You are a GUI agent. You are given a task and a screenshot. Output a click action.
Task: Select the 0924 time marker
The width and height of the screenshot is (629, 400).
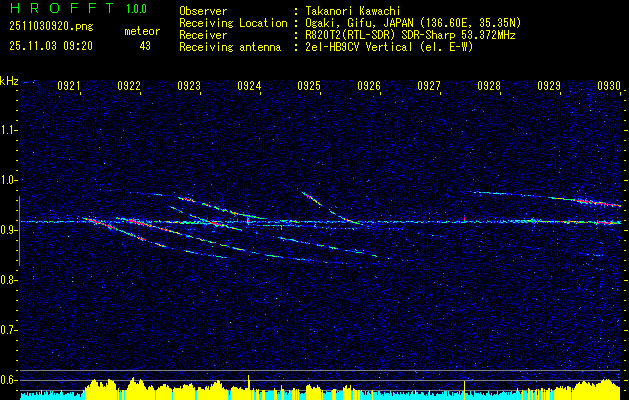[x=249, y=85]
